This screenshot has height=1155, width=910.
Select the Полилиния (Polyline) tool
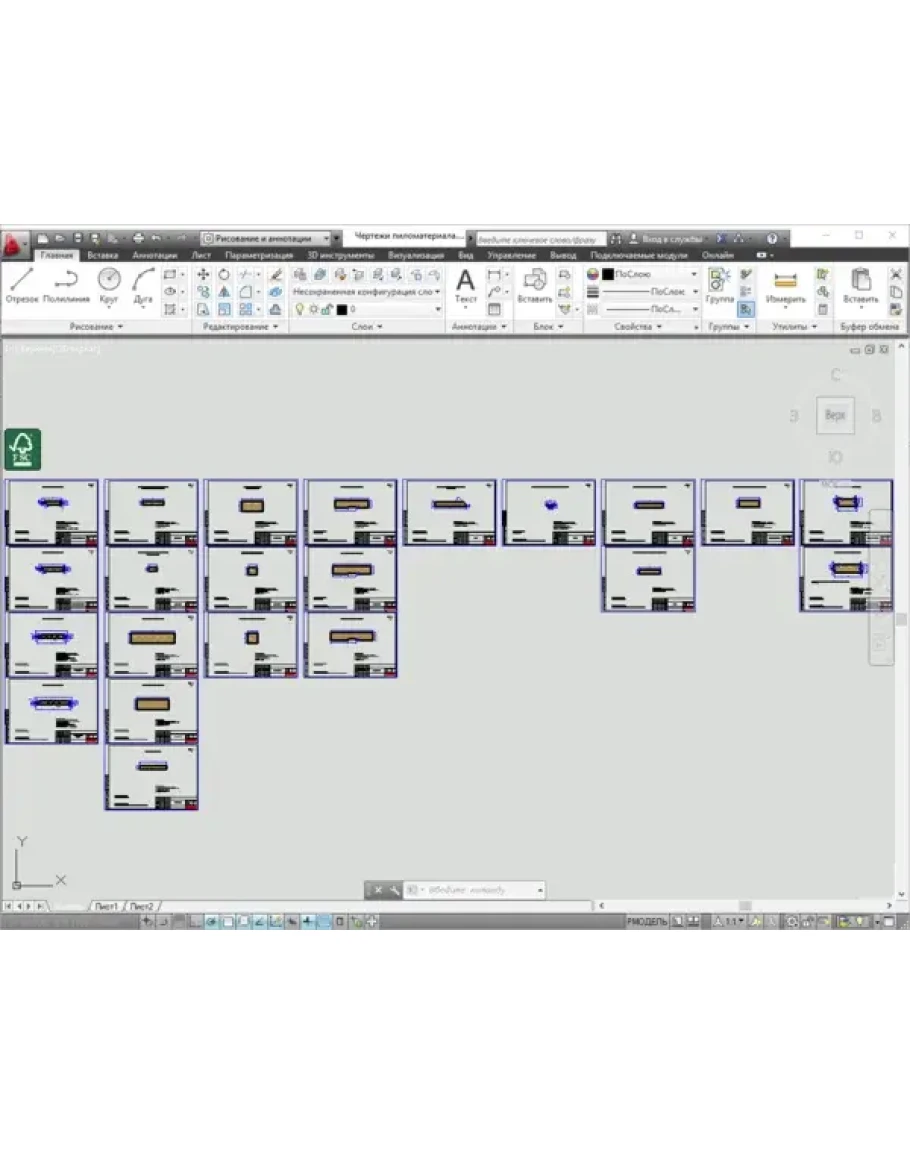(66, 284)
